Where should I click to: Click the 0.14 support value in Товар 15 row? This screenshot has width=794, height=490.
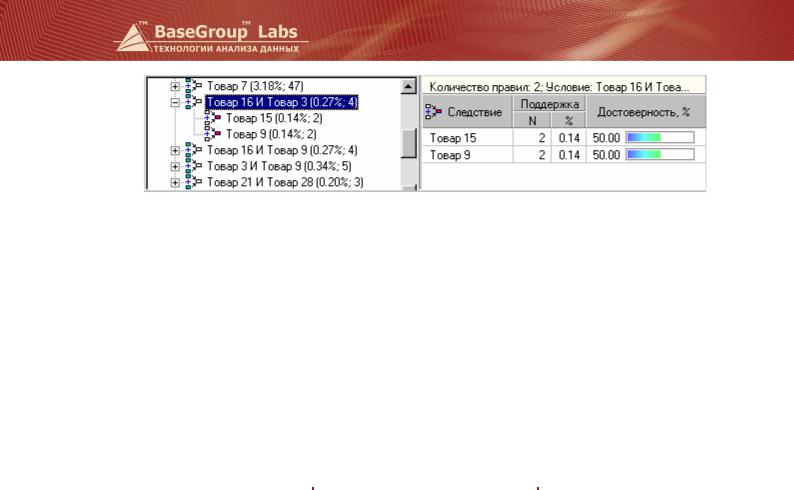pyautogui.click(x=569, y=138)
